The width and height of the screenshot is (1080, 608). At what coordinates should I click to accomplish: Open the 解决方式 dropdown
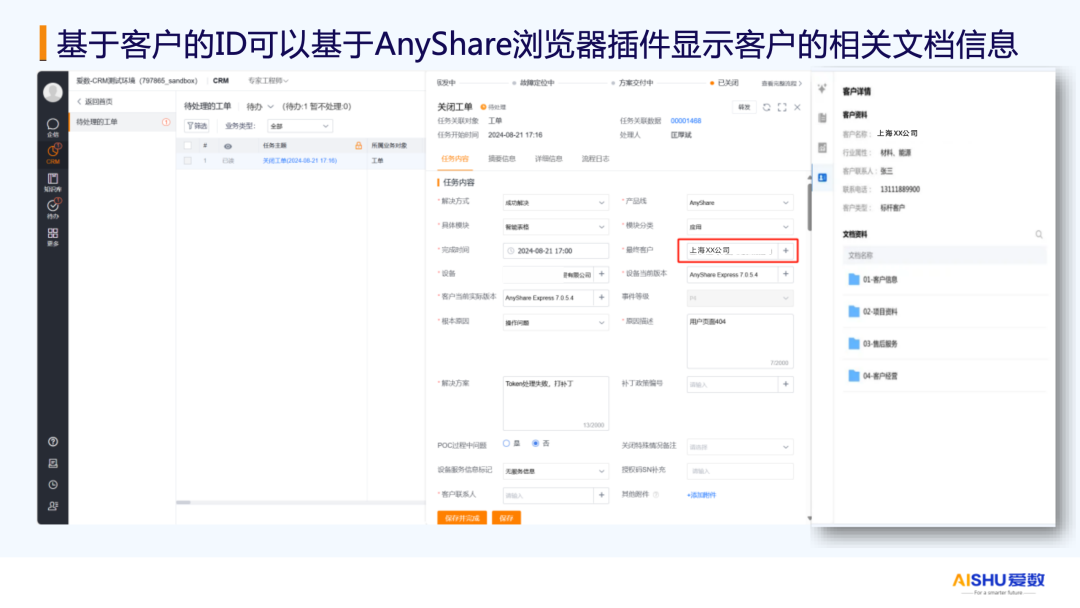tap(555, 202)
